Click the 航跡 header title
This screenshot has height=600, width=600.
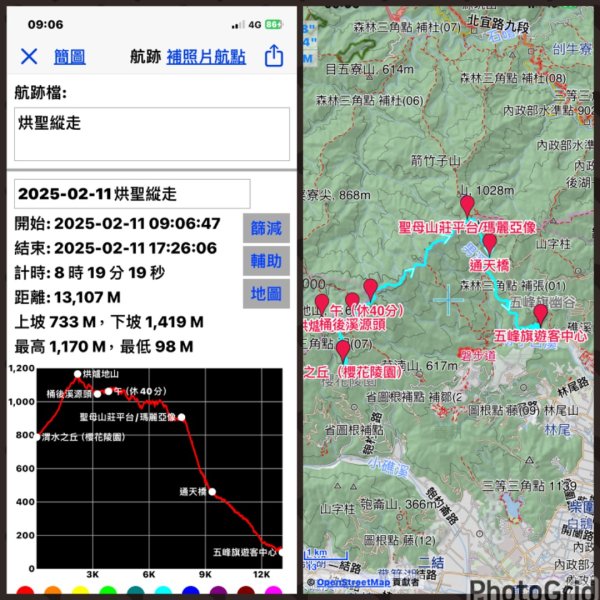coord(145,57)
